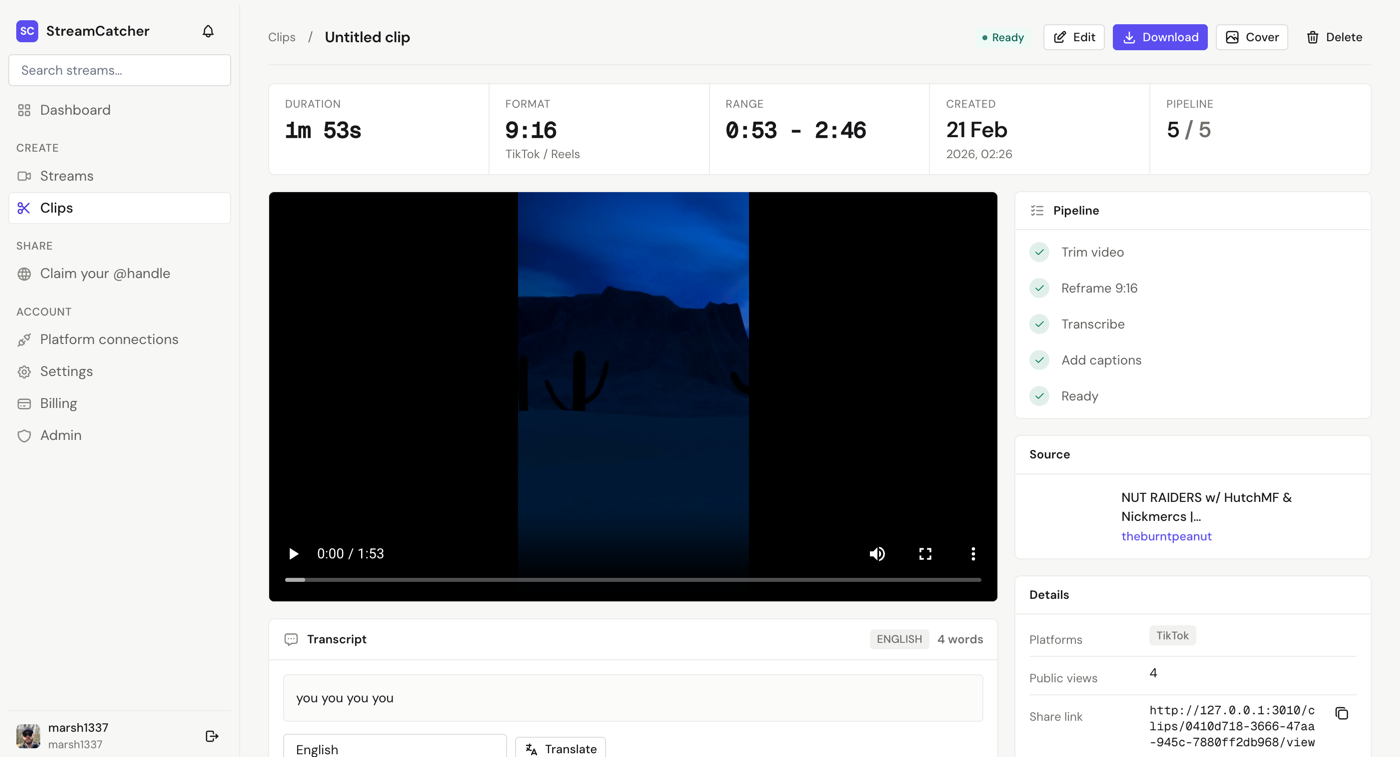Click the marsh1337 profile avatar
The width and height of the screenshot is (1400, 757).
(x=28, y=736)
